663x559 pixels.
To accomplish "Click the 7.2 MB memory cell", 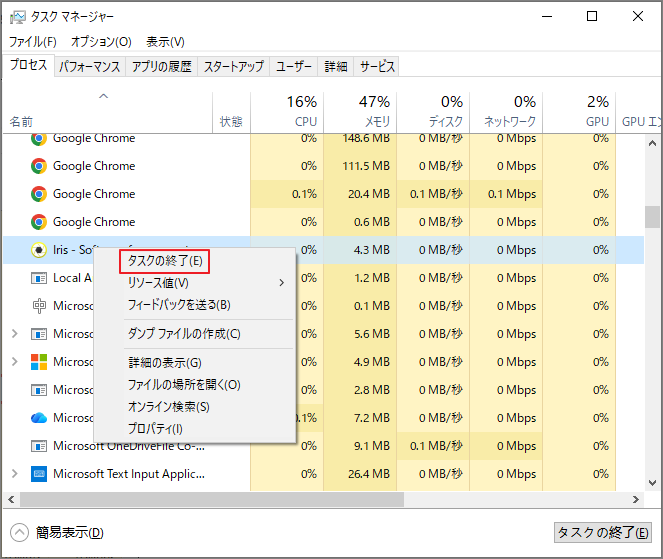I will click(360, 418).
